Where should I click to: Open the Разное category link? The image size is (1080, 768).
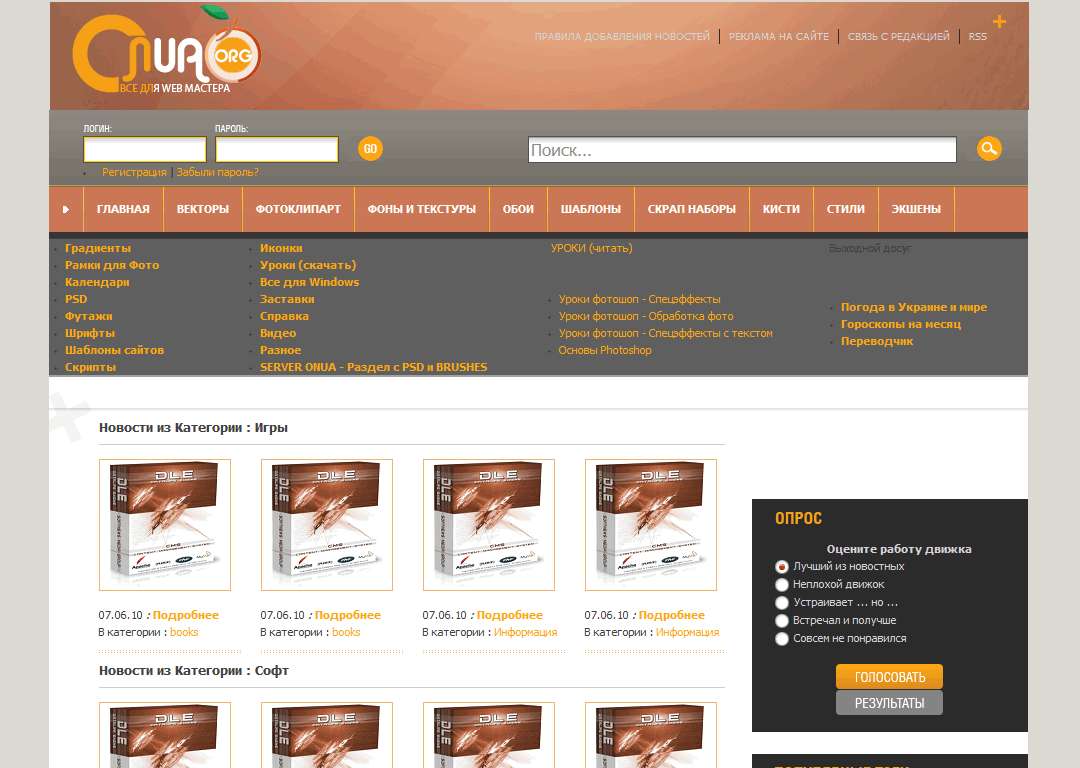pyautogui.click(x=280, y=350)
